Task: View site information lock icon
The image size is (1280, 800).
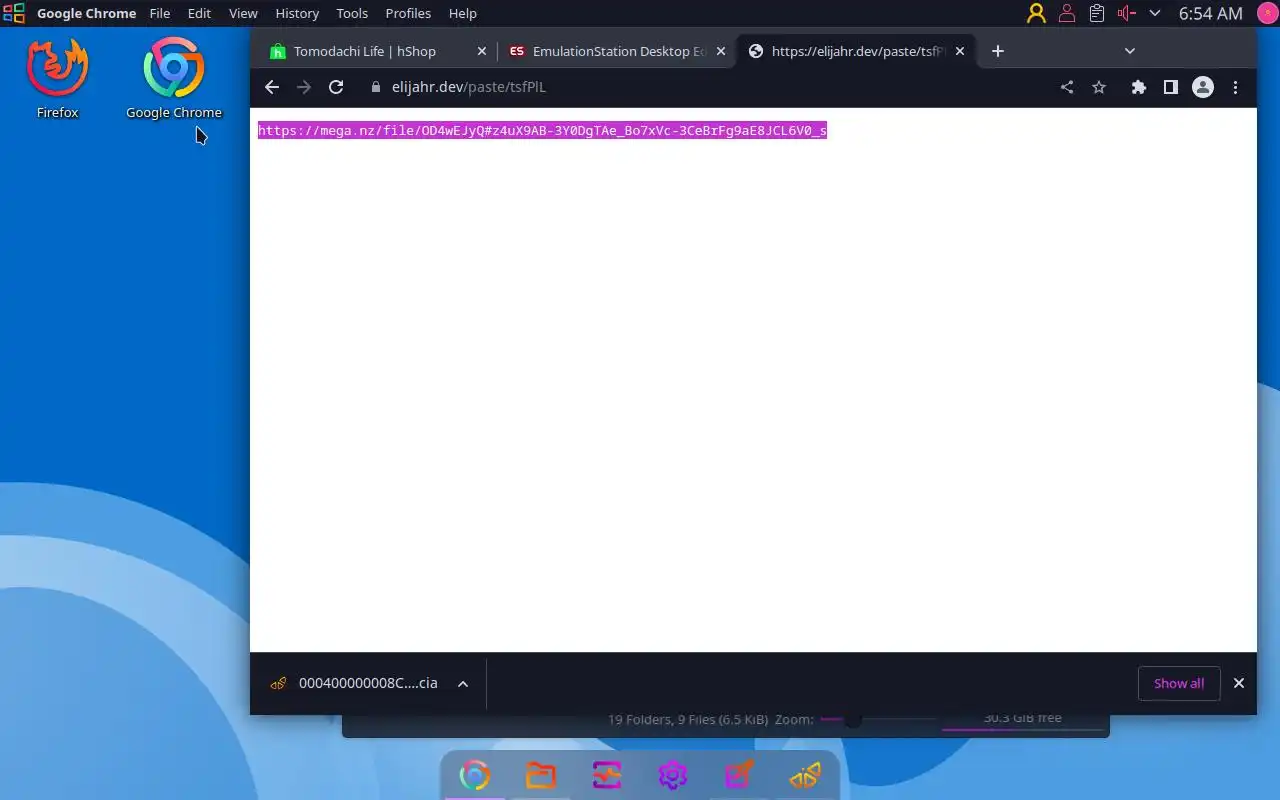Action: pos(376,87)
